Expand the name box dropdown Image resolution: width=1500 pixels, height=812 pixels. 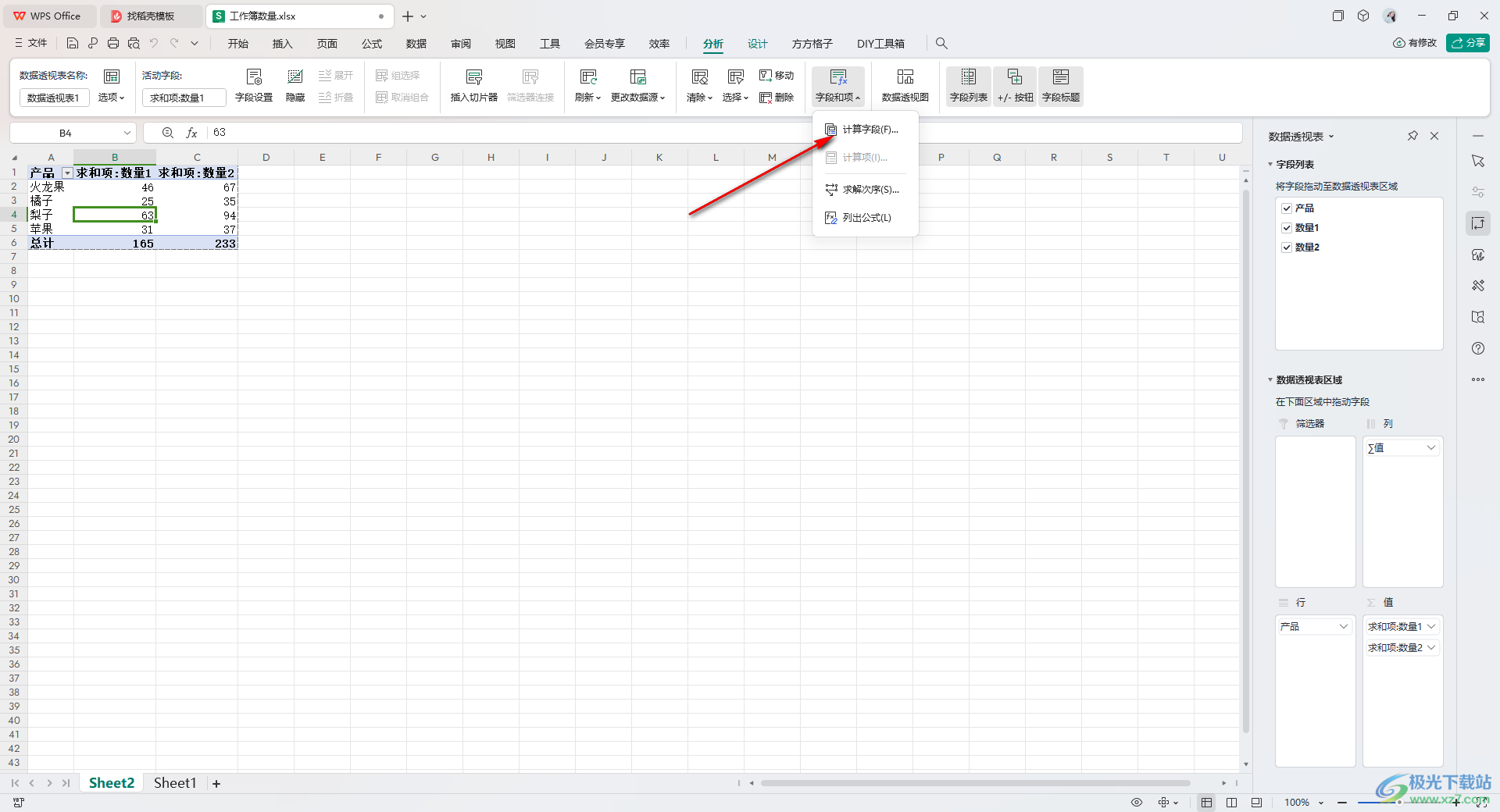tap(127, 133)
